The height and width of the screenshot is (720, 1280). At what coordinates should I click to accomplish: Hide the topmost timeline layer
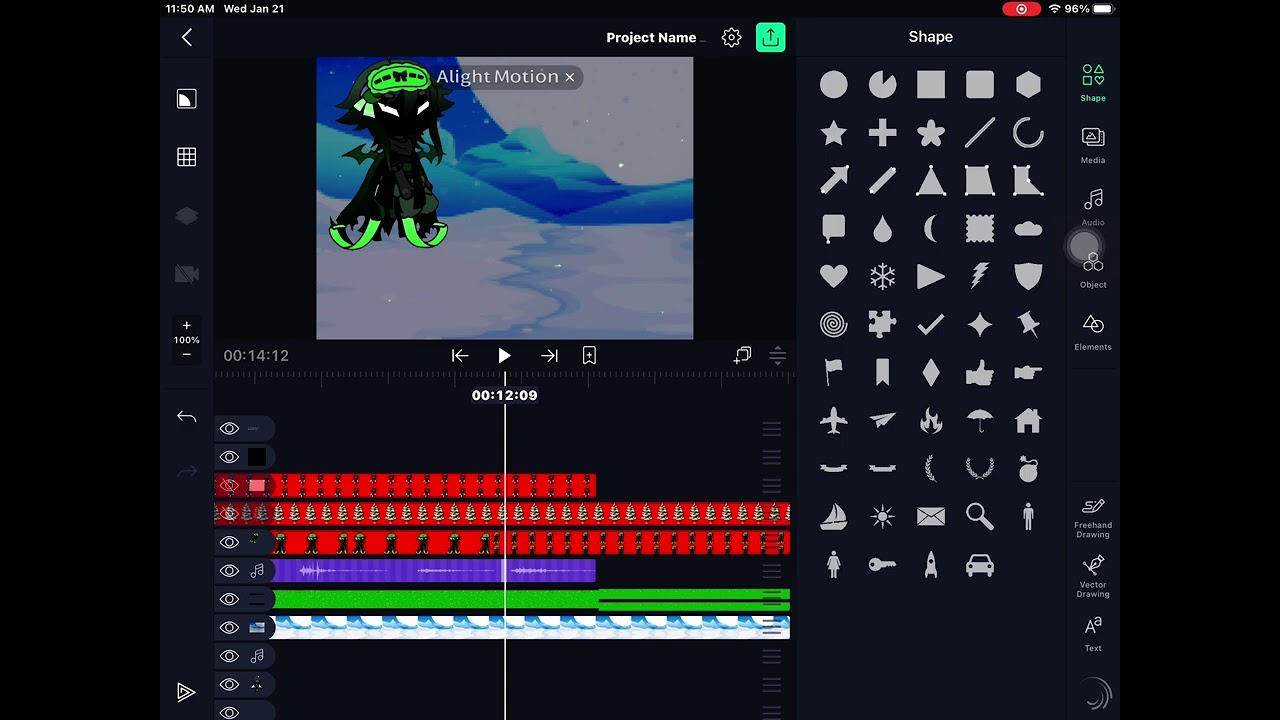pos(229,429)
